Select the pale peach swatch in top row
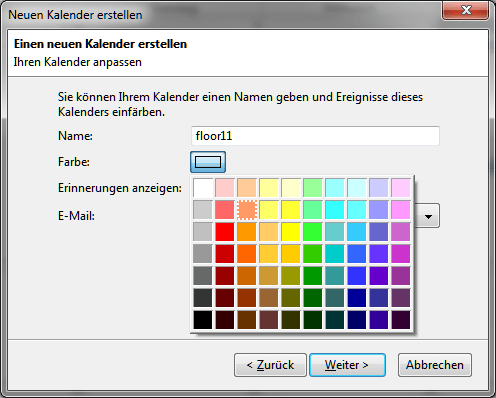Viewport: 496px width, 398px height. [x=247, y=188]
